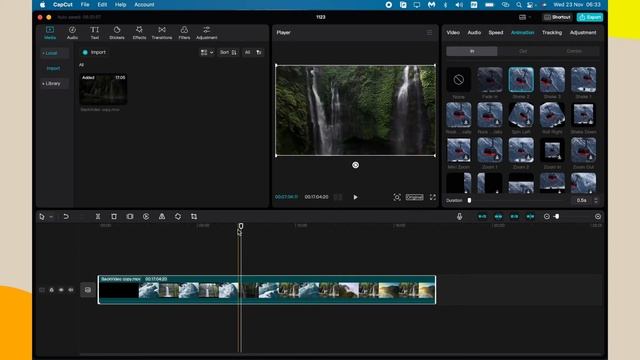Open the Effects panel
640x360 pixels.
(x=139, y=33)
